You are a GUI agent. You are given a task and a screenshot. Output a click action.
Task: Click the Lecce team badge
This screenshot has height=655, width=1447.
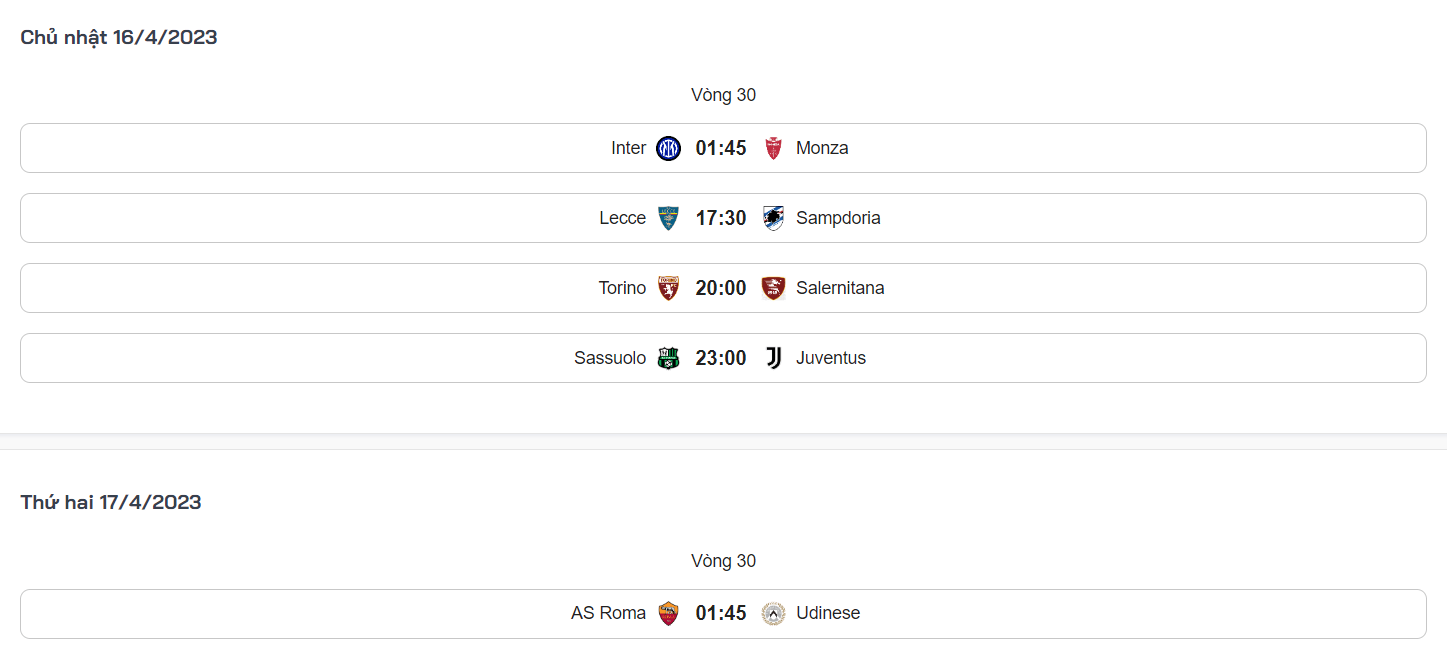click(x=668, y=217)
